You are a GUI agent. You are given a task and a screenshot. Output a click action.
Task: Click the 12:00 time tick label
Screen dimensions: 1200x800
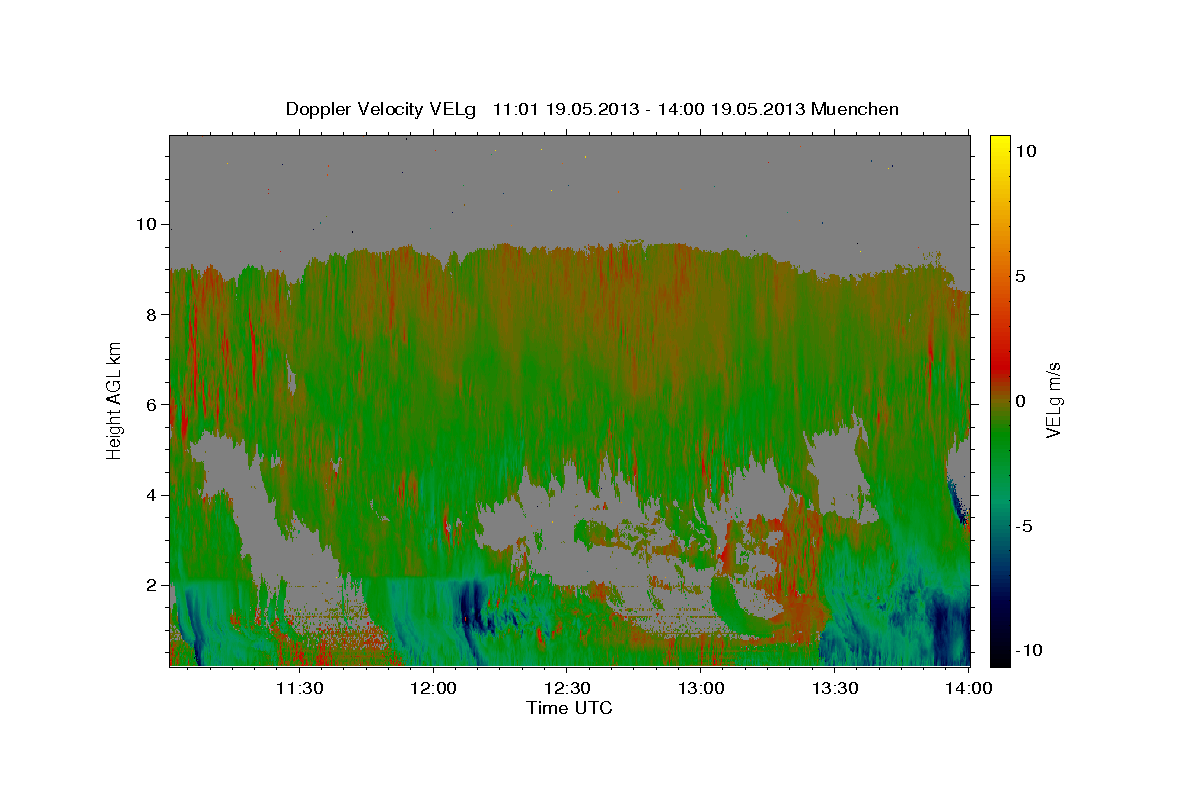[x=434, y=688]
